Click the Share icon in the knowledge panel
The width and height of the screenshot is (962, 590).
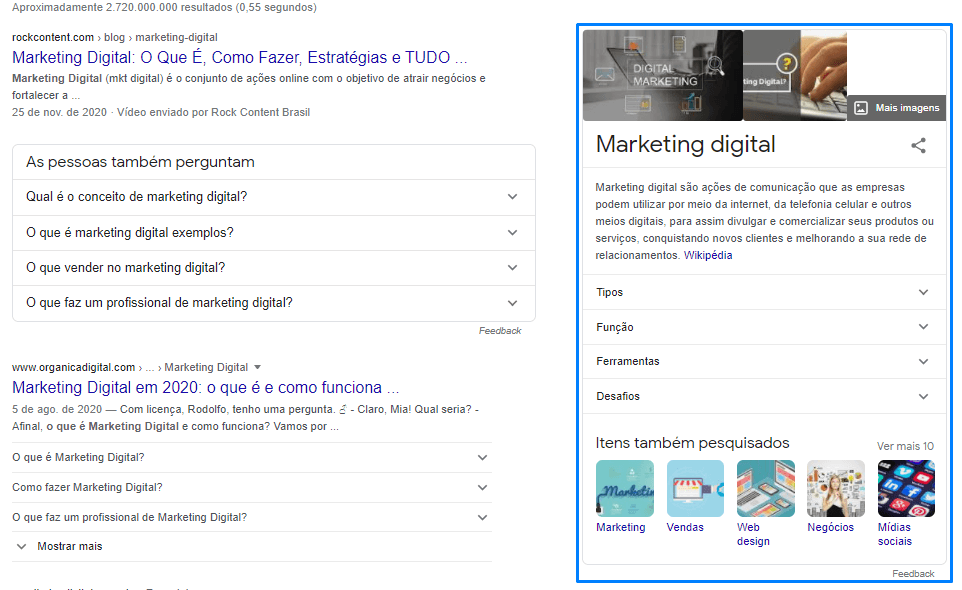[918, 145]
